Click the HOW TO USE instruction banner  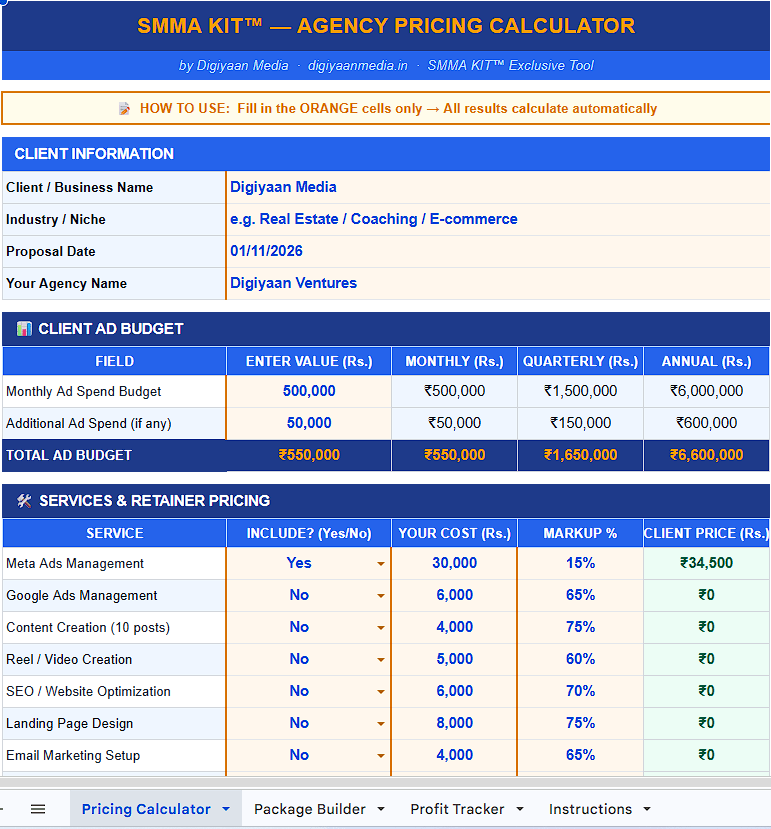pyautogui.click(x=386, y=108)
